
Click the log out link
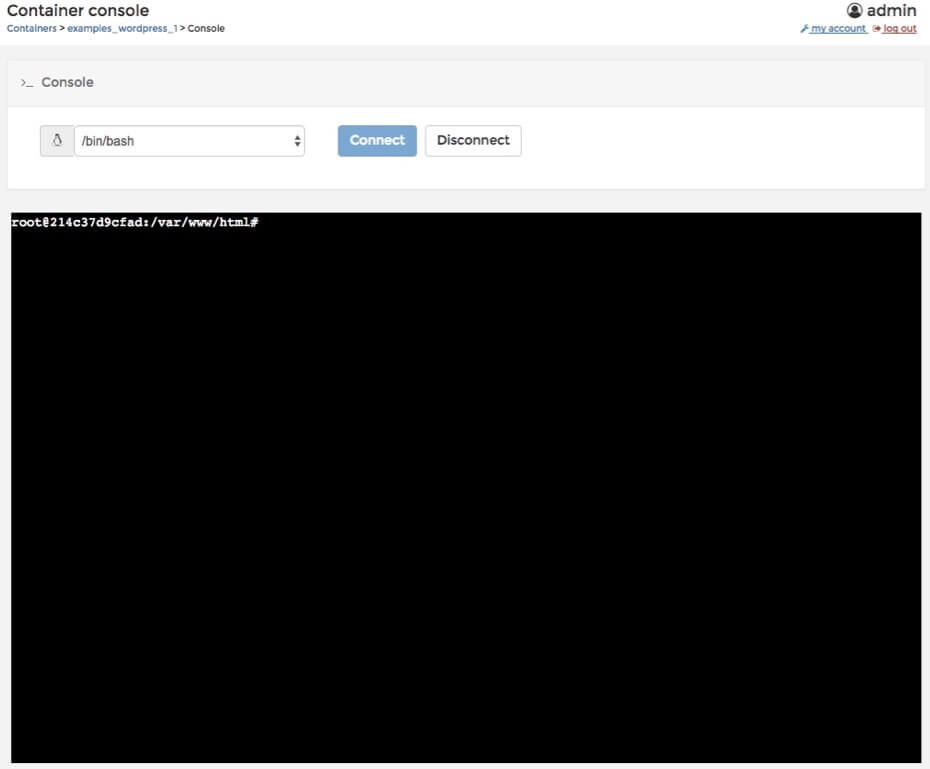[895, 28]
